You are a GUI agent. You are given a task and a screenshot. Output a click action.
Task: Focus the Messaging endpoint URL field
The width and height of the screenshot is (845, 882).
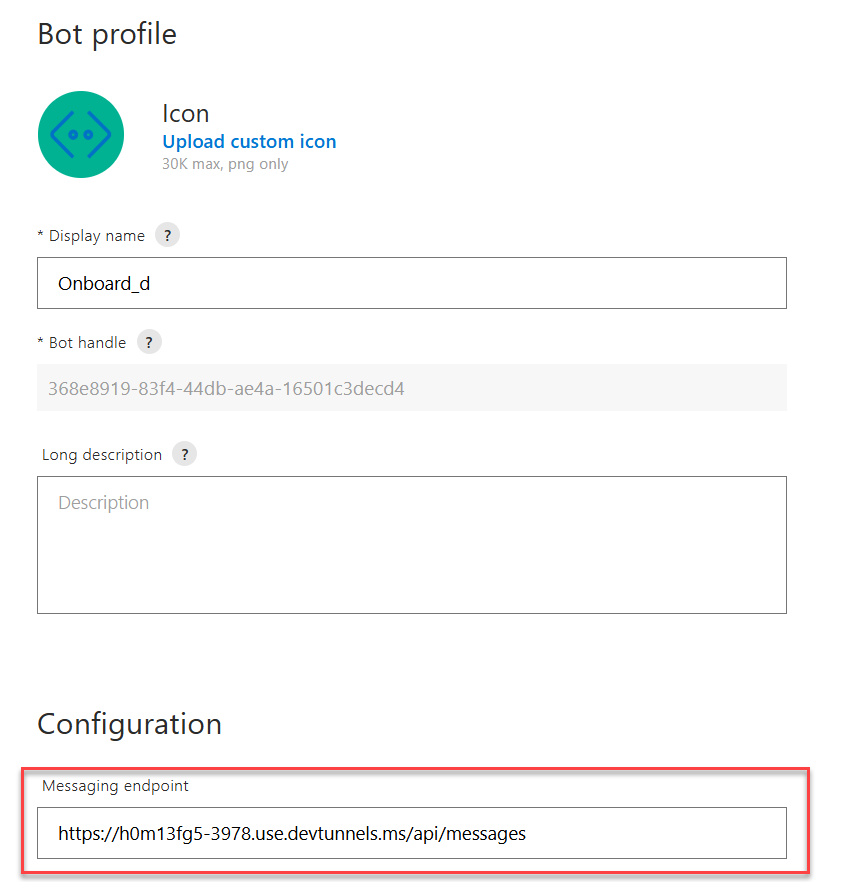click(412, 833)
